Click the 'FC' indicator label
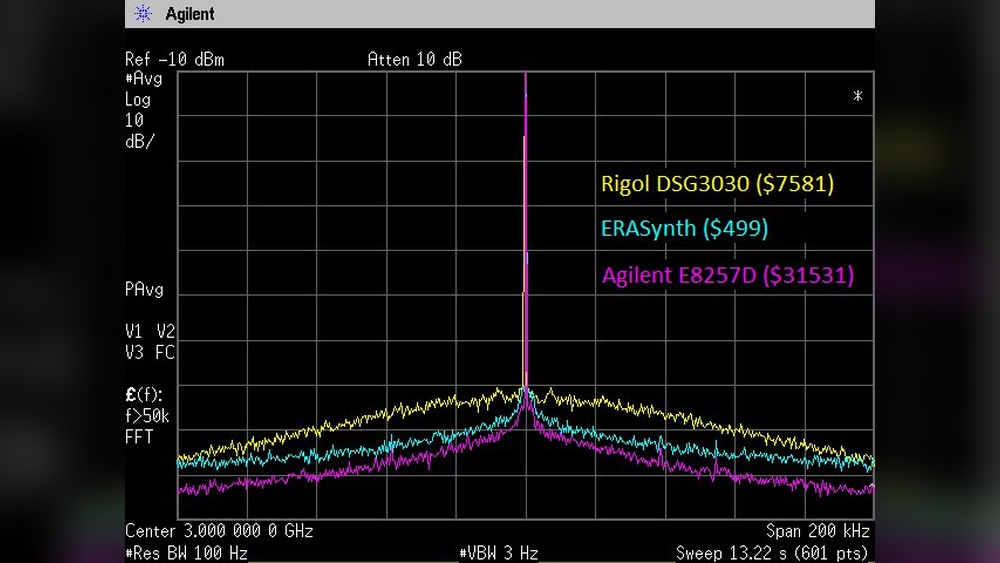 tap(165, 353)
